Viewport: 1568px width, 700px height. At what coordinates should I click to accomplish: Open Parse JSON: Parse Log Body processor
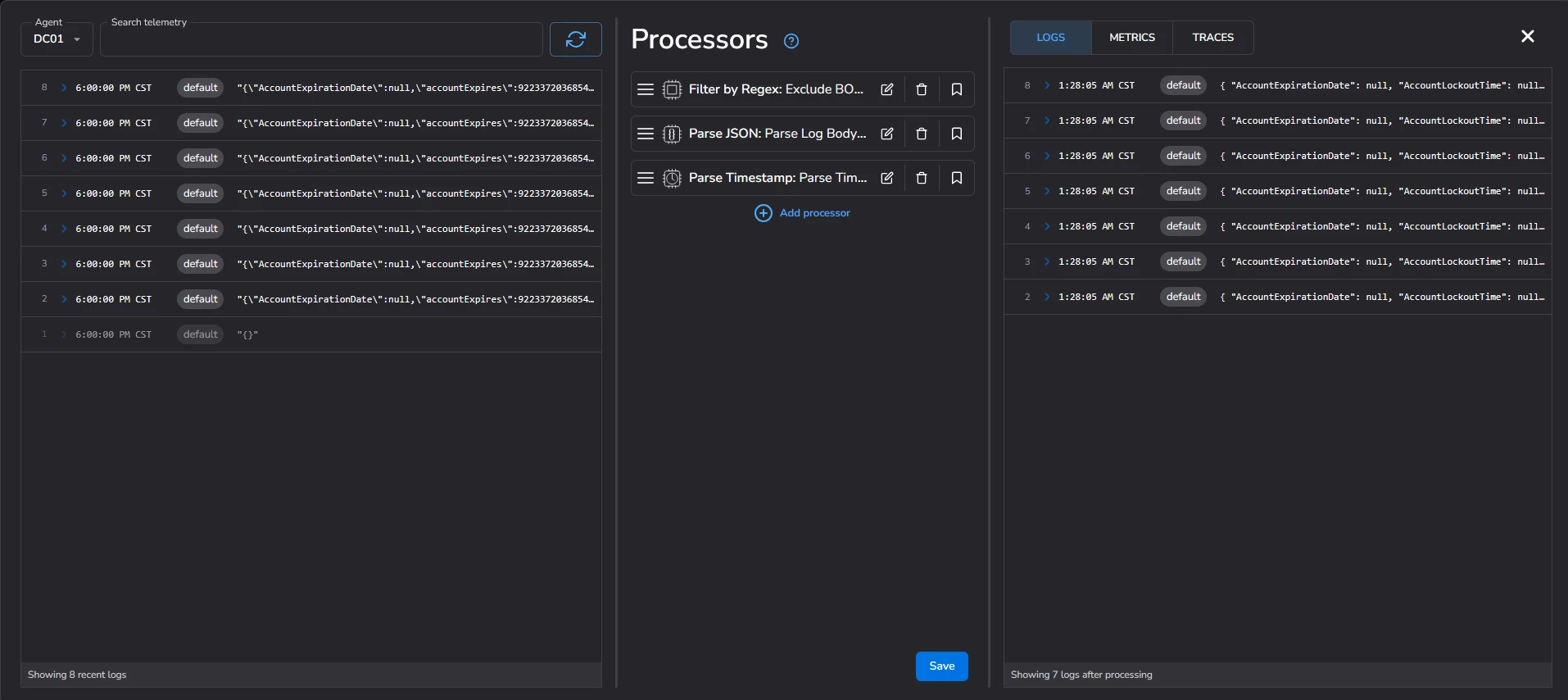coord(777,134)
